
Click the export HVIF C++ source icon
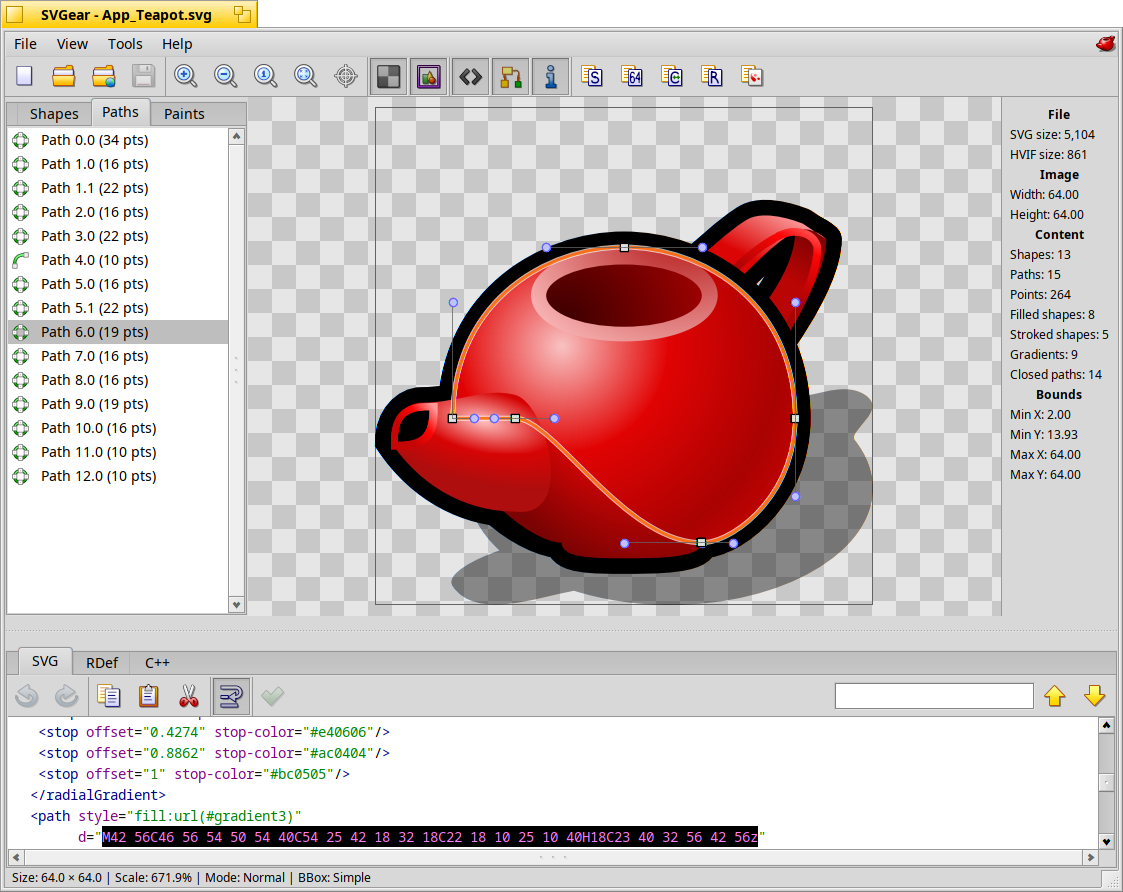[x=672, y=76]
